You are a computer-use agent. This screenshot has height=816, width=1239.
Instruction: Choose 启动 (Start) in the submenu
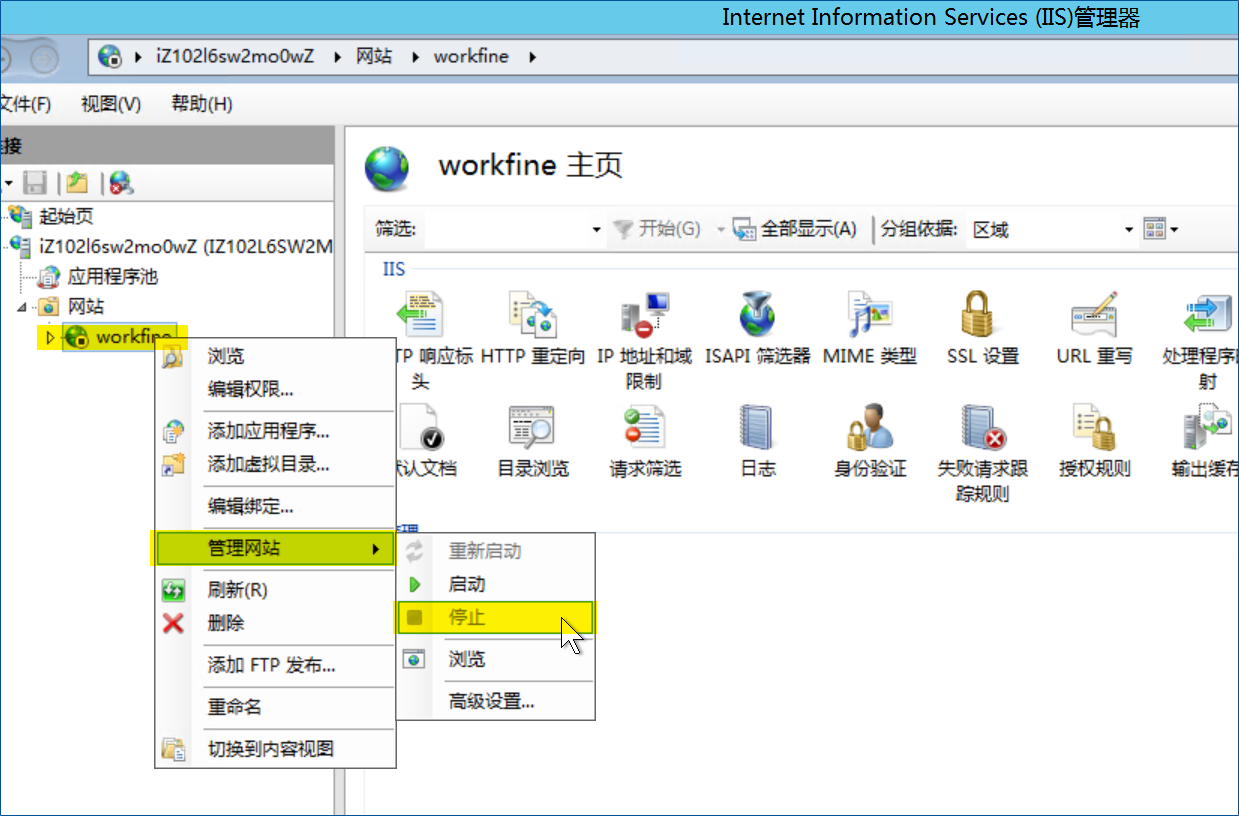(x=496, y=584)
